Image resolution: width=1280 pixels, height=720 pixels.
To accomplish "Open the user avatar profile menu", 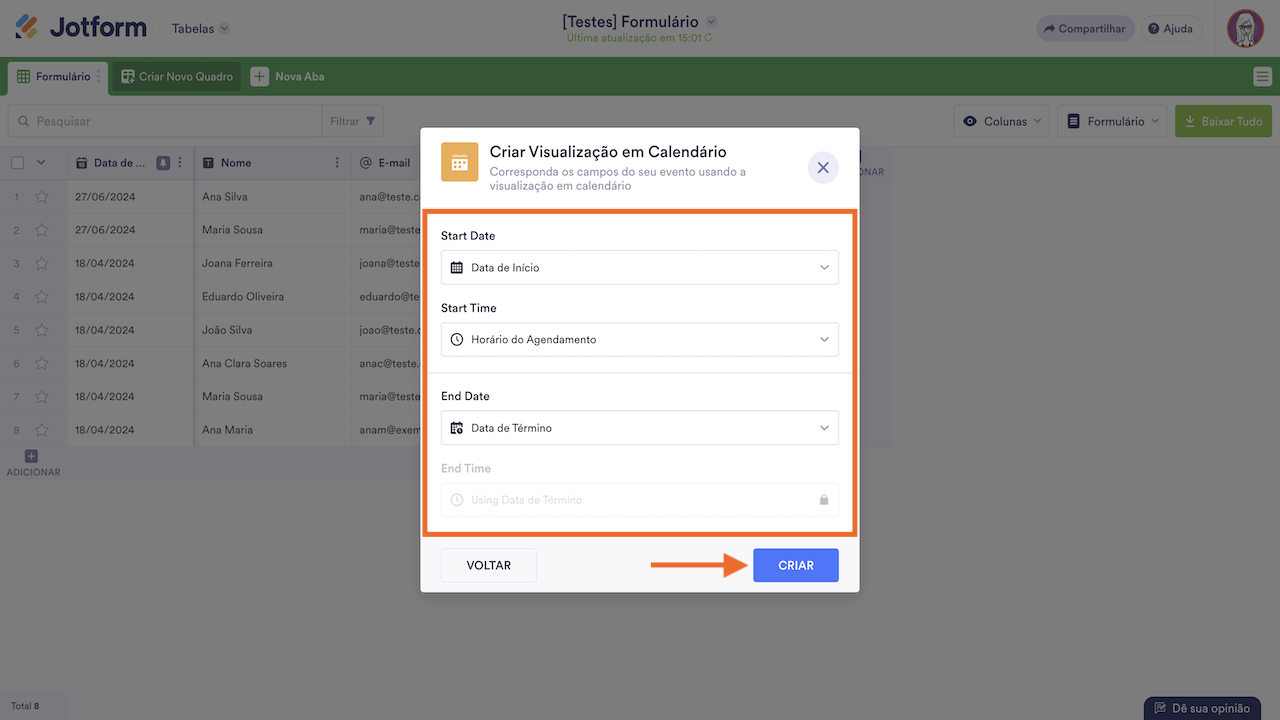I will 1245,28.
